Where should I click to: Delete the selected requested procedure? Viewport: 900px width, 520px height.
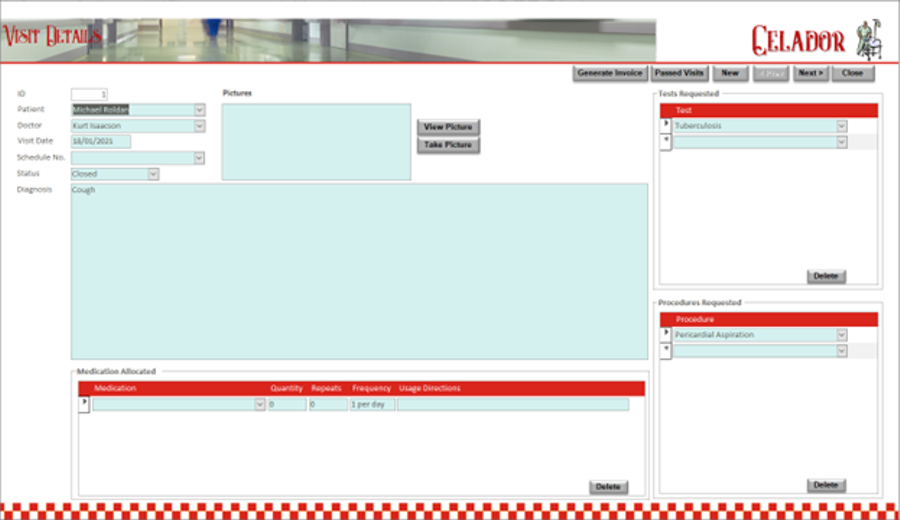[x=826, y=485]
